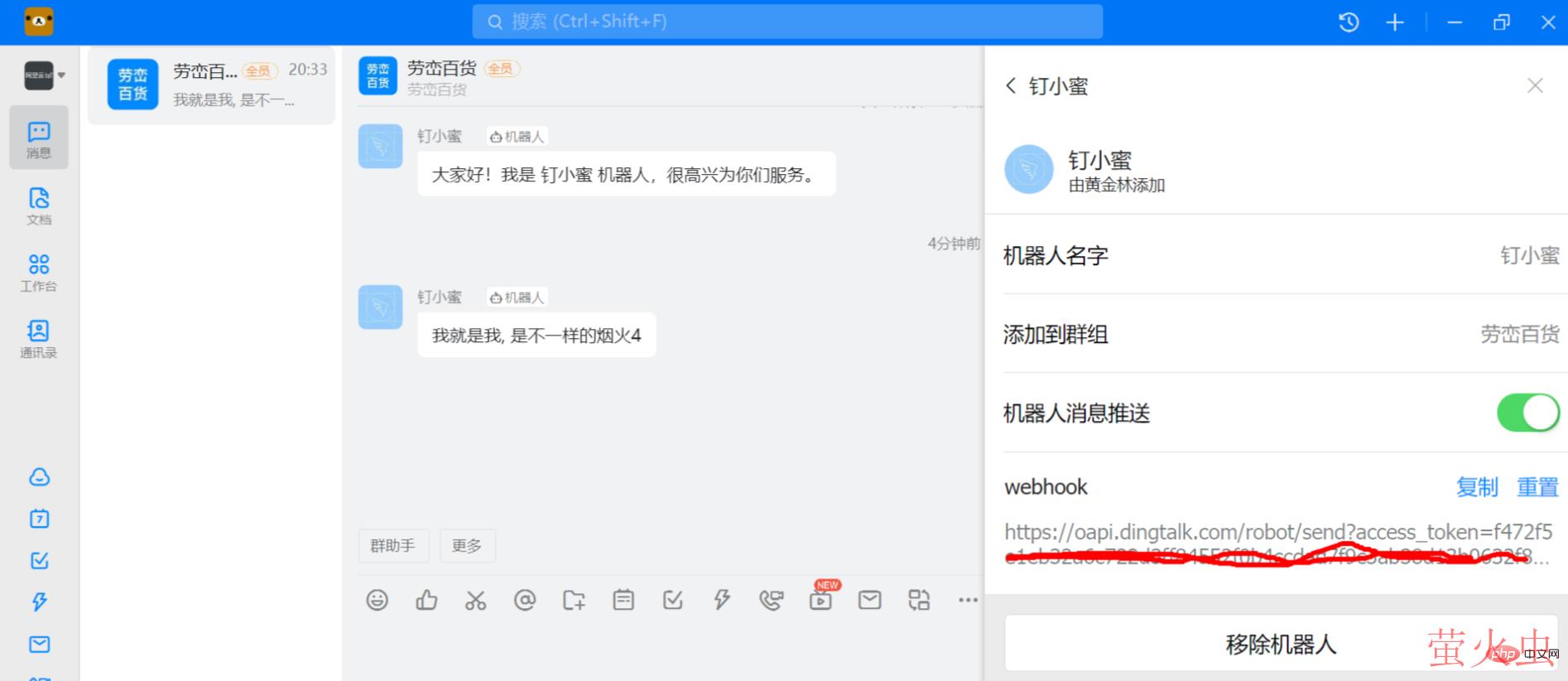Click the webhook URL text
The image size is (1568, 681).
point(1278,543)
